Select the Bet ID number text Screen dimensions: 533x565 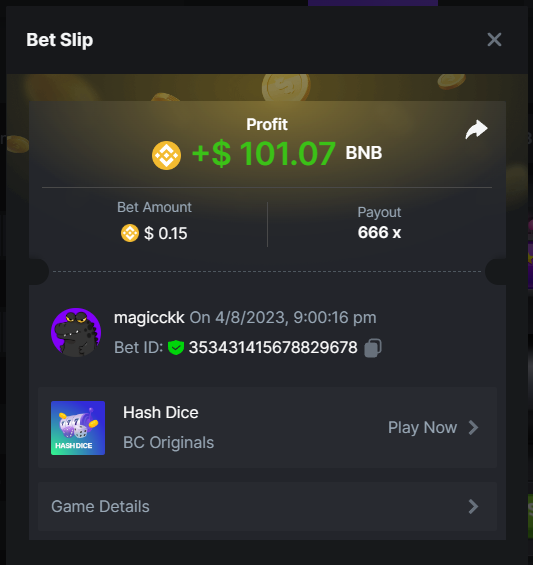click(x=273, y=348)
